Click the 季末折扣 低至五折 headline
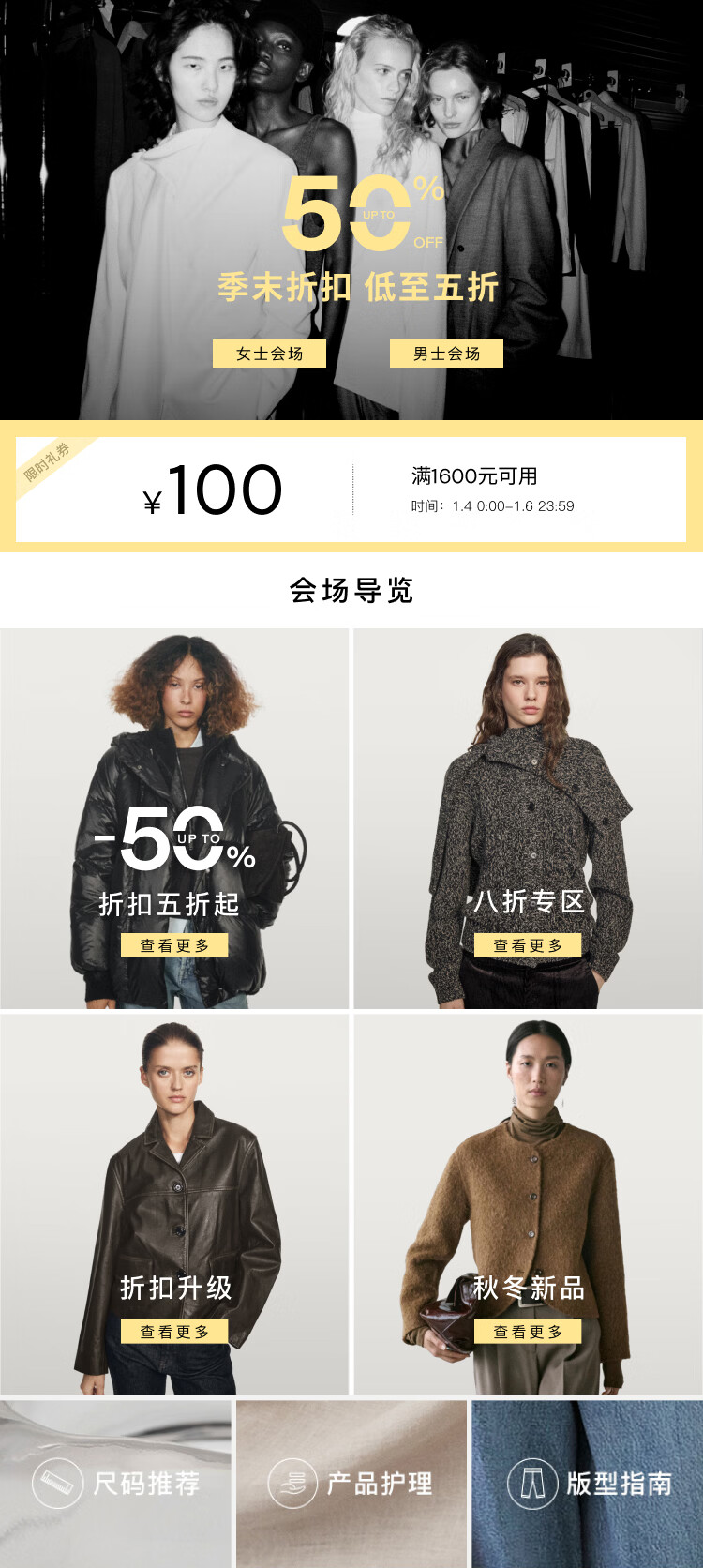This screenshot has height=1568, width=703. [x=357, y=287]
